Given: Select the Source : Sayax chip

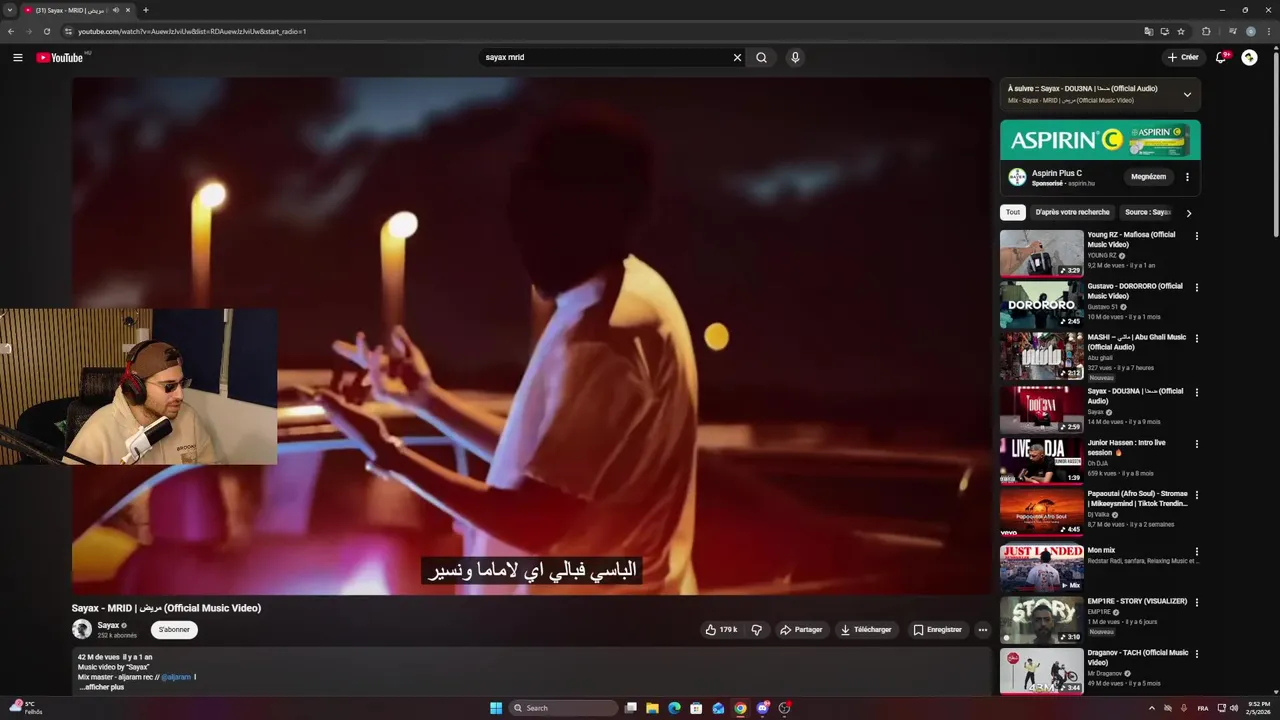Looking at the screenshot, I should coord(1148,212).
